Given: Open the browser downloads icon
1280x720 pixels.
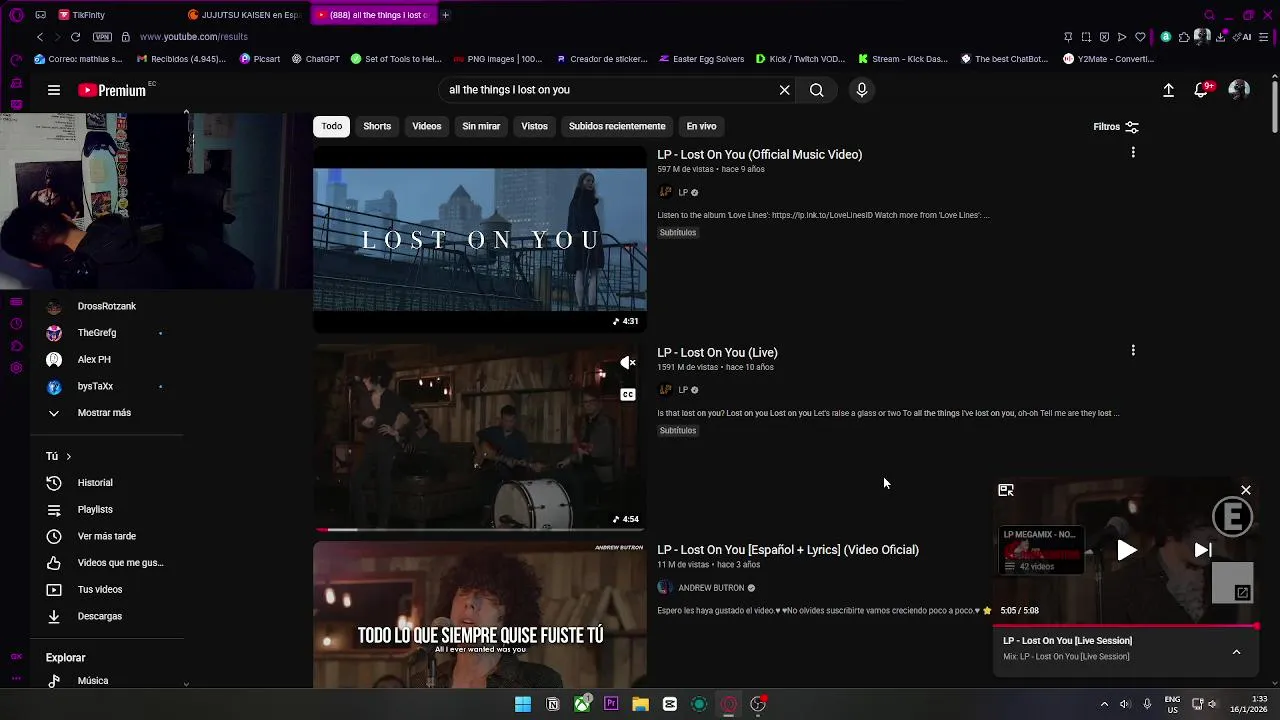Looking at the screenshot, I should tap(1221, 37).
